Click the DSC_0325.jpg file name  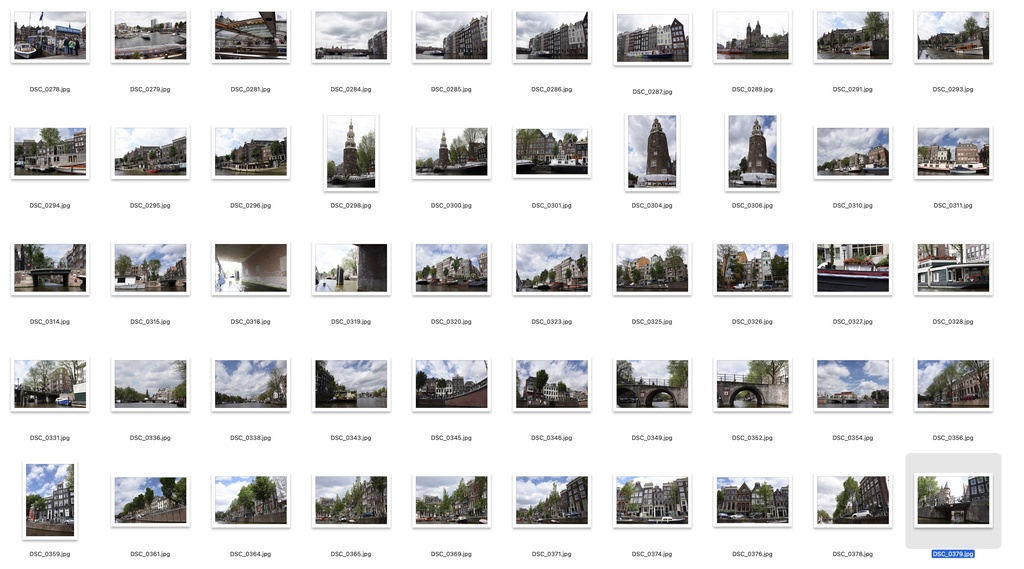click(x=652, y=321)
